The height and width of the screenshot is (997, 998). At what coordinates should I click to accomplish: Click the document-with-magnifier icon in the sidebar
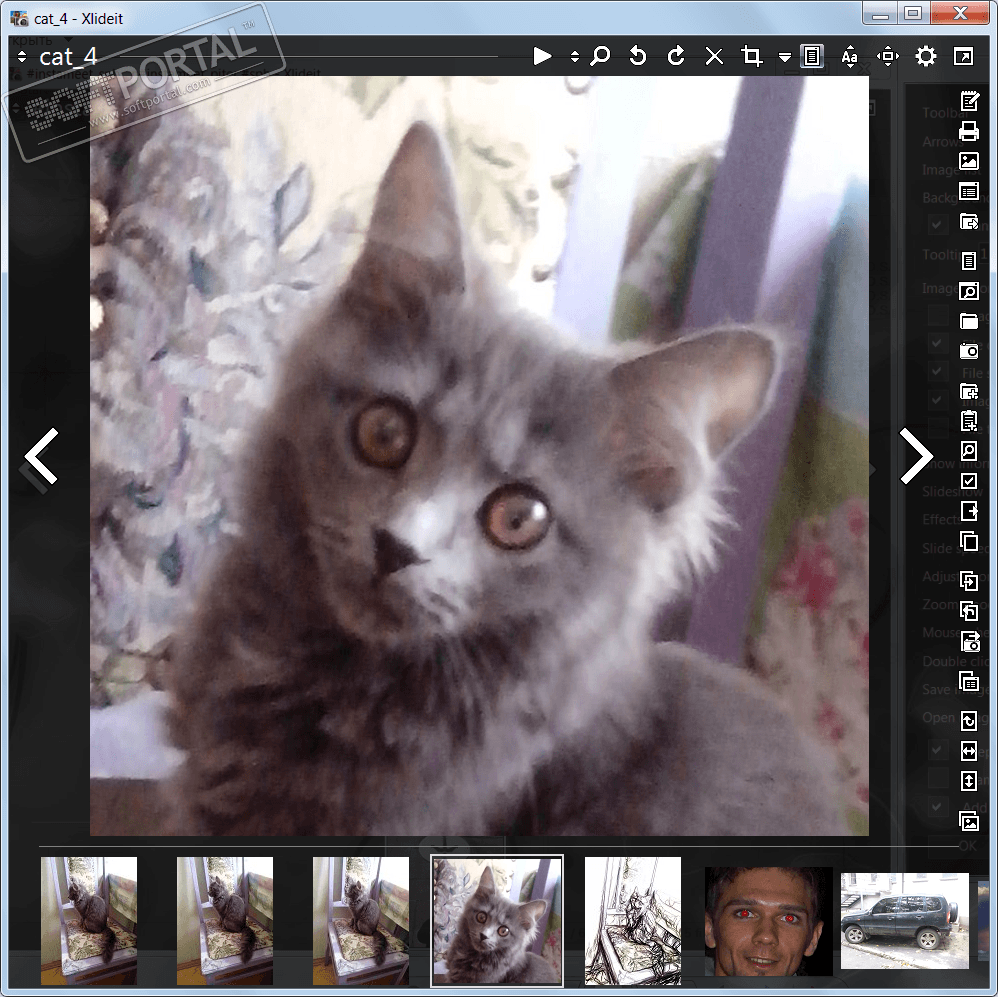tap(969, 451)
